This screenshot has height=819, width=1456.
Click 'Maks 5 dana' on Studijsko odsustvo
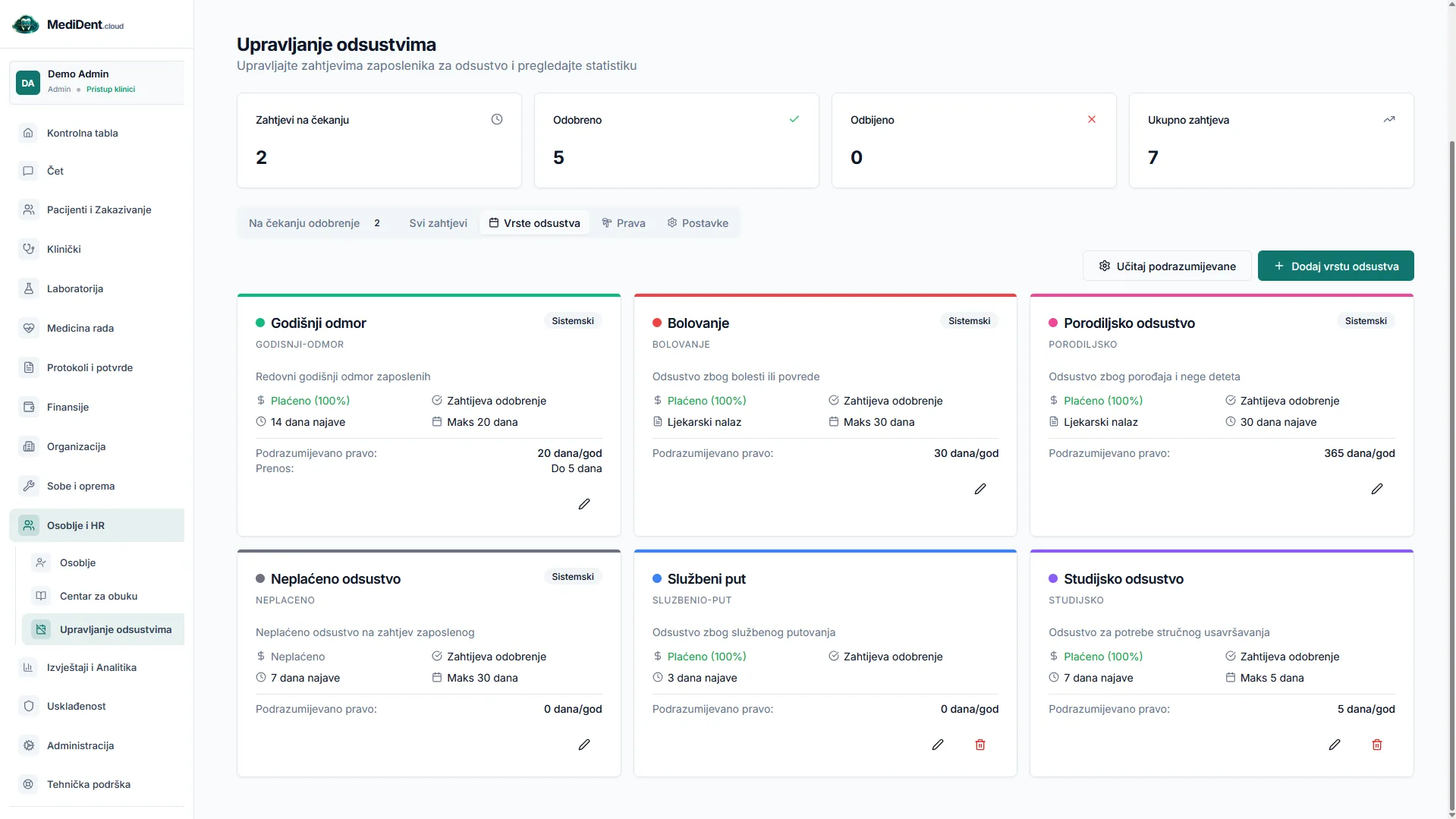click(x=1272, y=678)
